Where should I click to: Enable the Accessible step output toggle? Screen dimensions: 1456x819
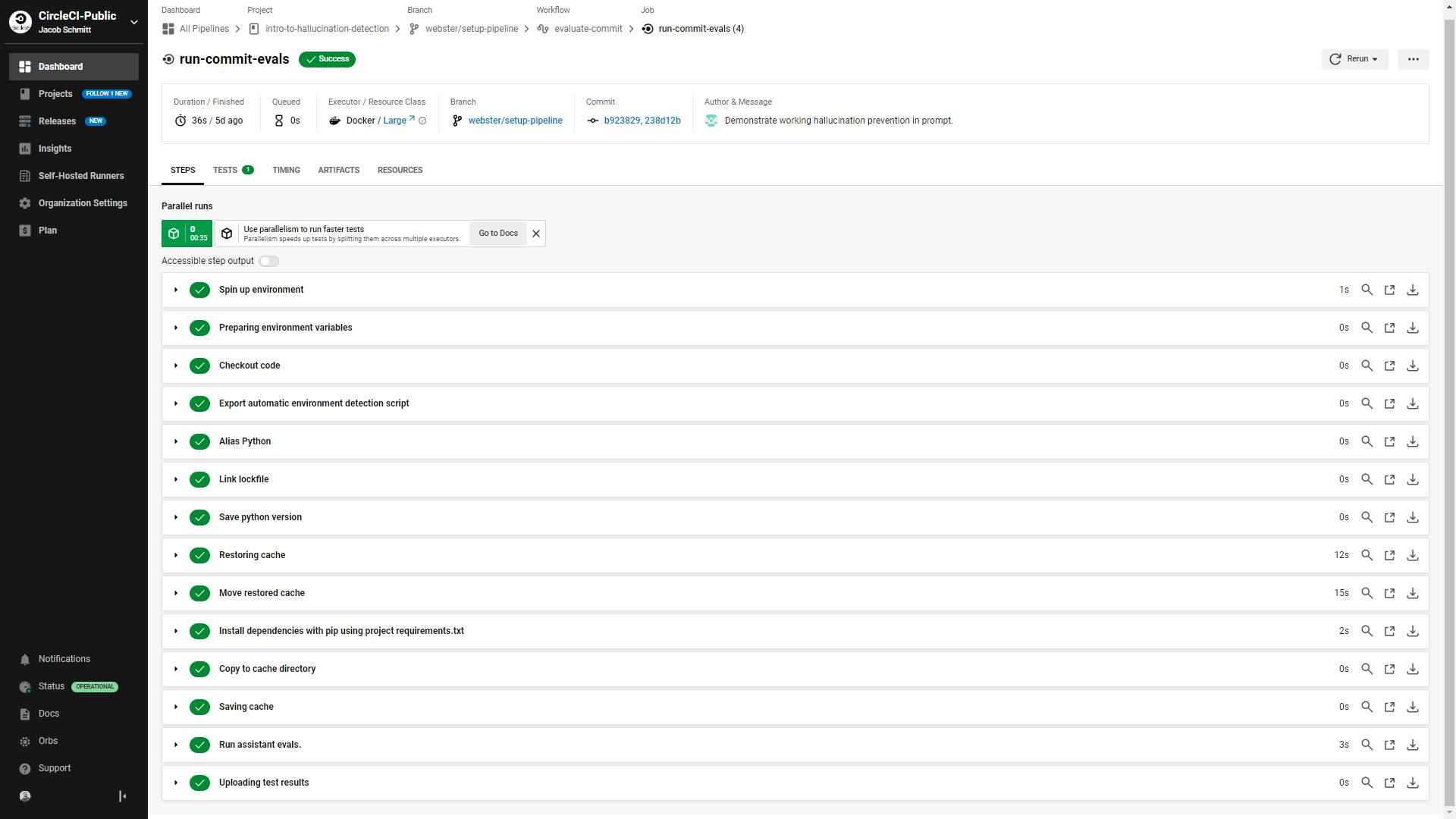(x=268, y=261)
